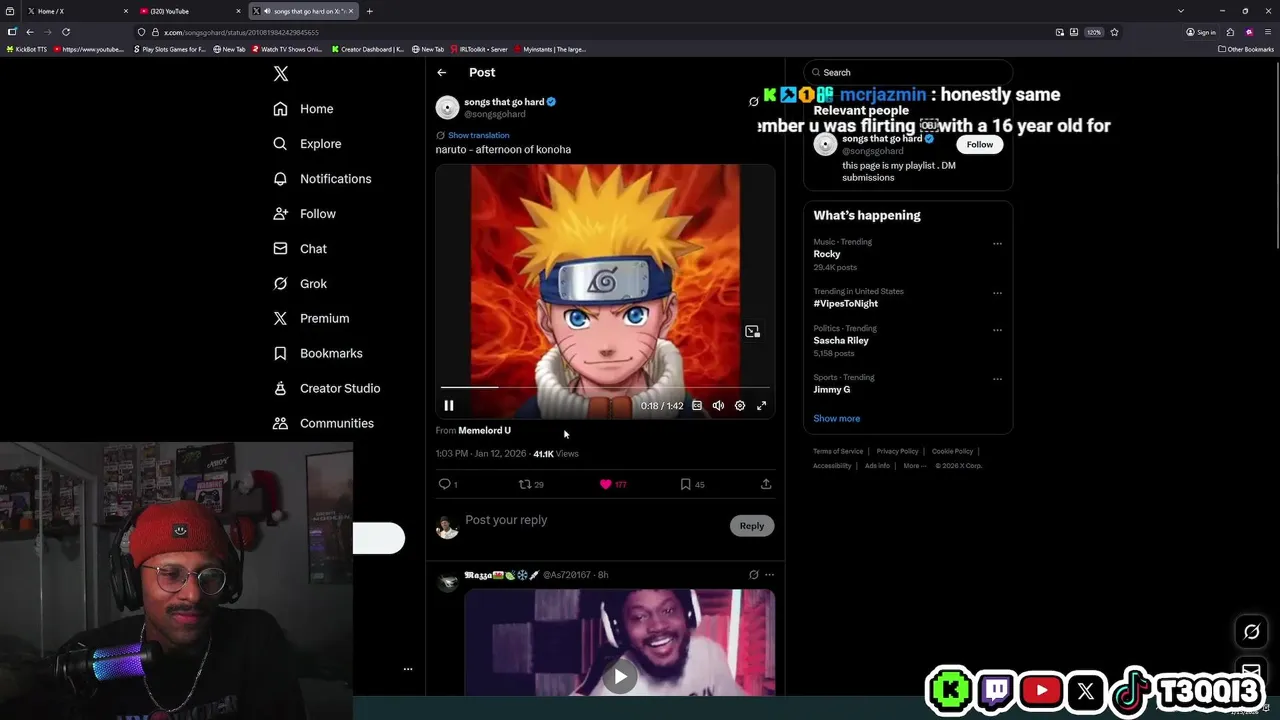
Task: Open Cookie Policy link
Action: (x=952, y=451)
